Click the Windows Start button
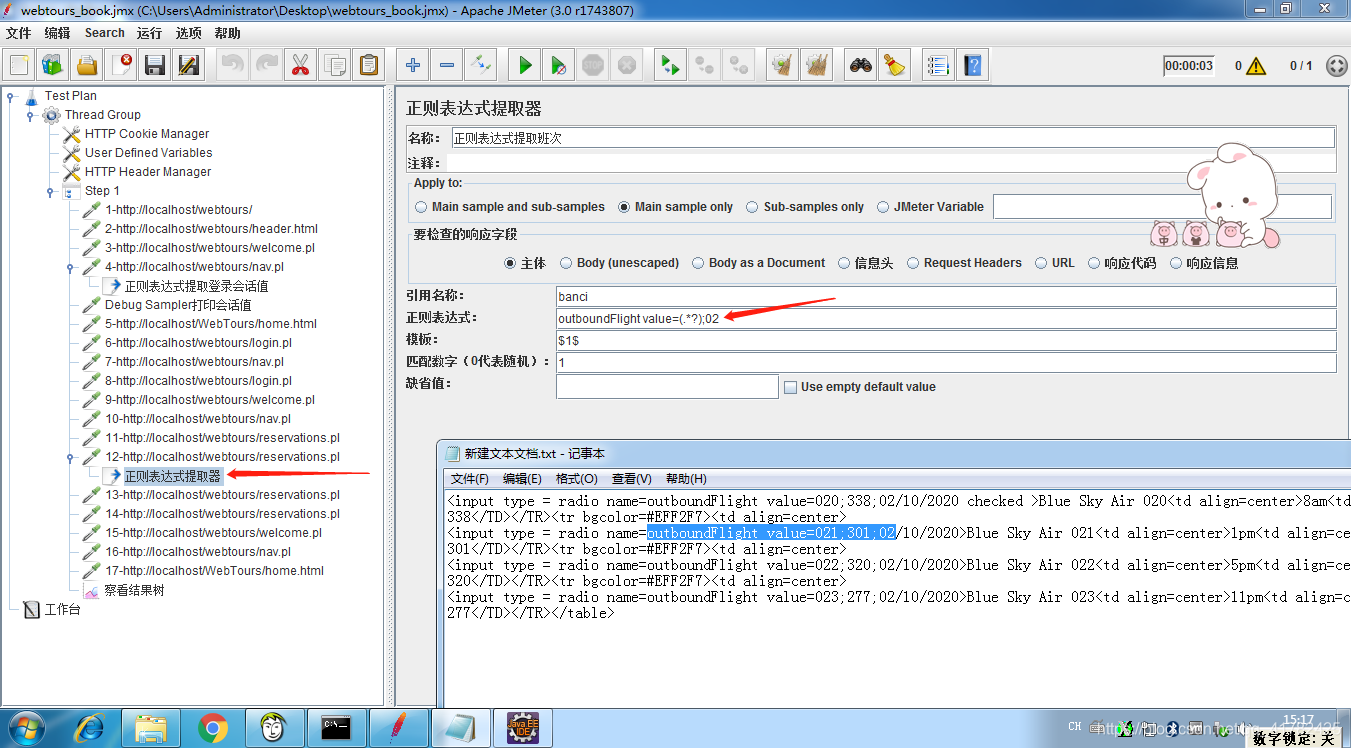Image resolution: width=1351 pixels, height=748 pixels. pyautogui.click(x=27, y=729)
